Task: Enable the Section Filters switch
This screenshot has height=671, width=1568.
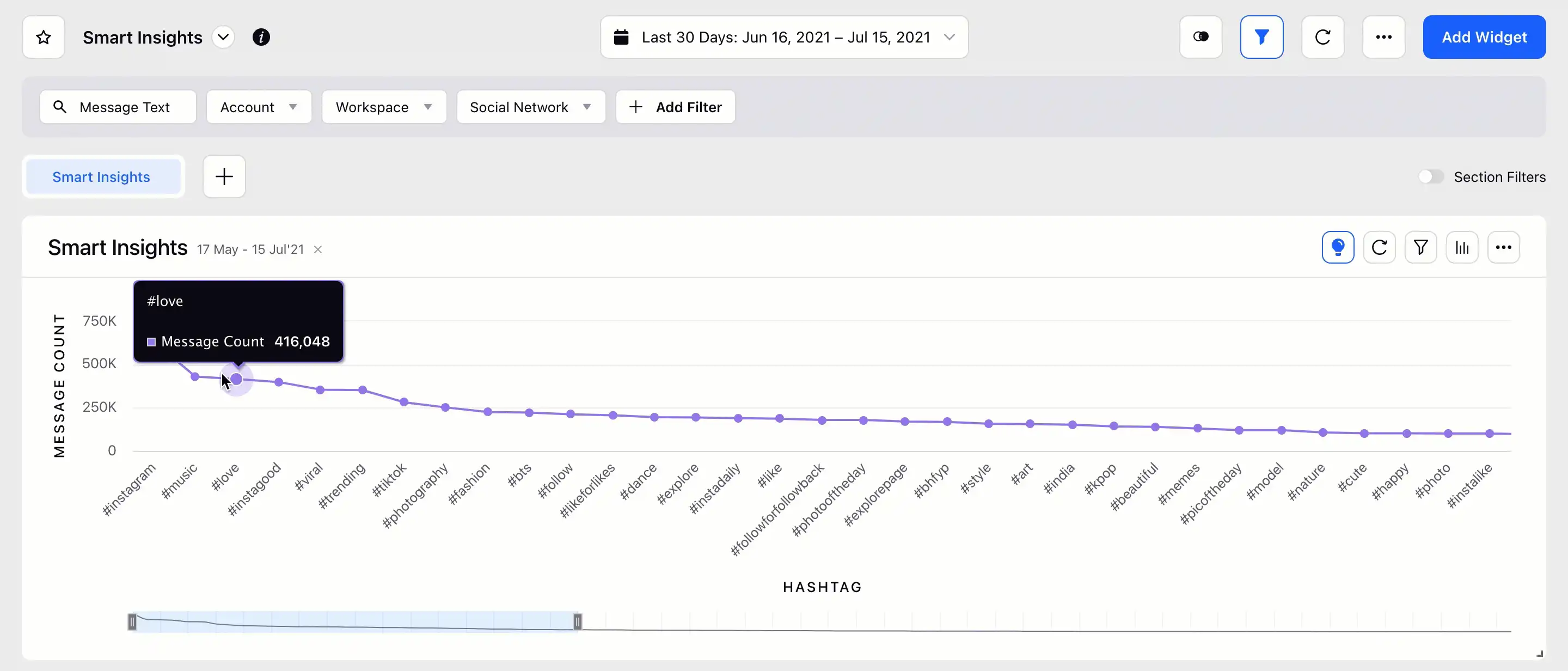Action: coord(1430,176)
